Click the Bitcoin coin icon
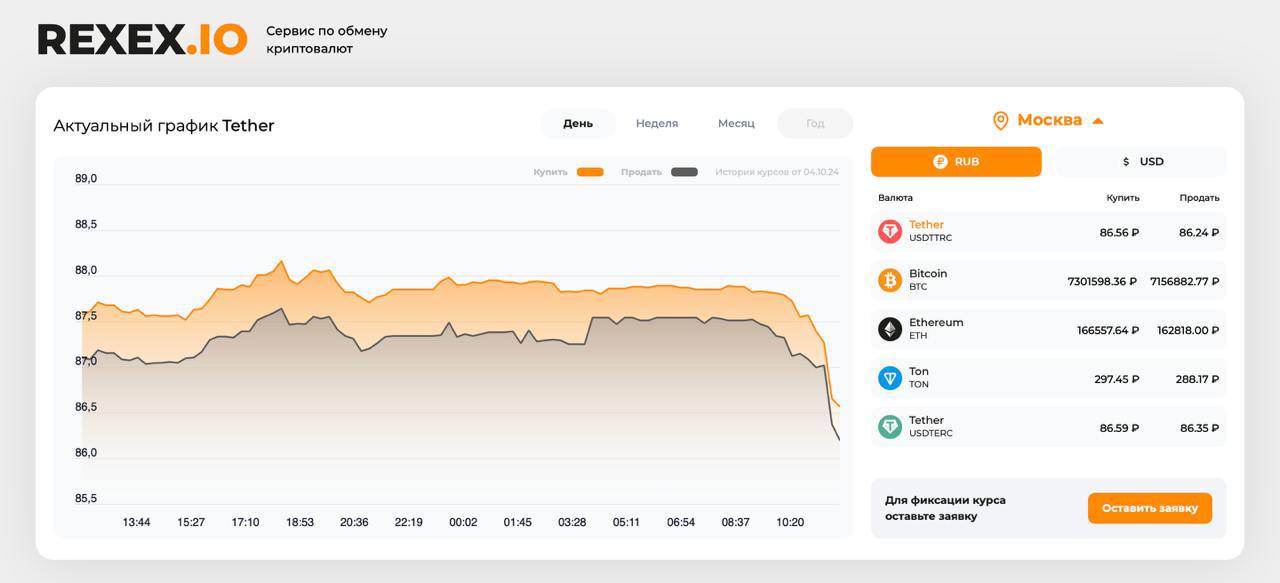This screenshot has height=583, width=1280. click(x=890, y=280)
